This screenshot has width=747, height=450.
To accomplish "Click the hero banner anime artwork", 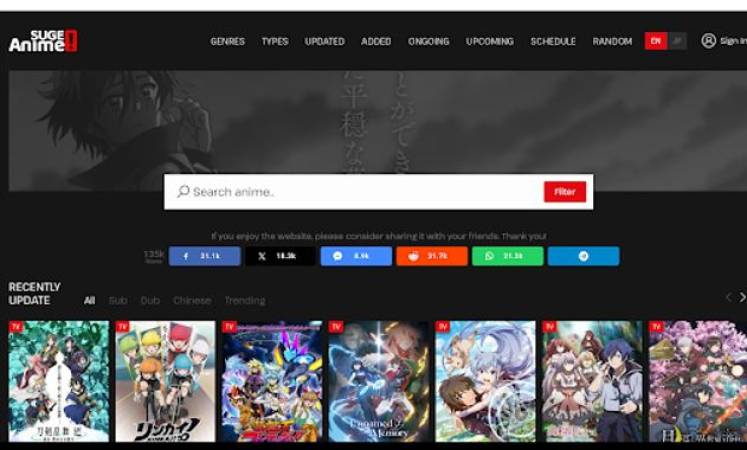I will tap(378, 122).
